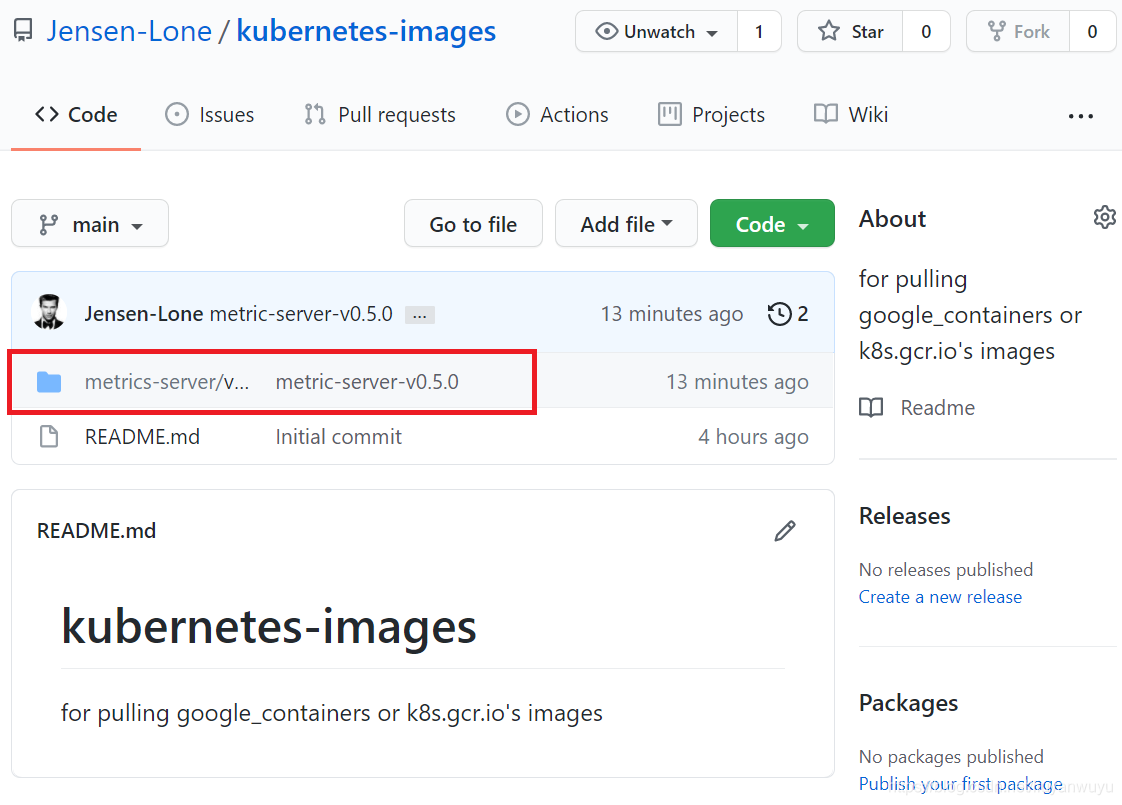The width and height of the screenshot is (1122, 805).
Task: Fork the repository
Action: (1018, 31)
